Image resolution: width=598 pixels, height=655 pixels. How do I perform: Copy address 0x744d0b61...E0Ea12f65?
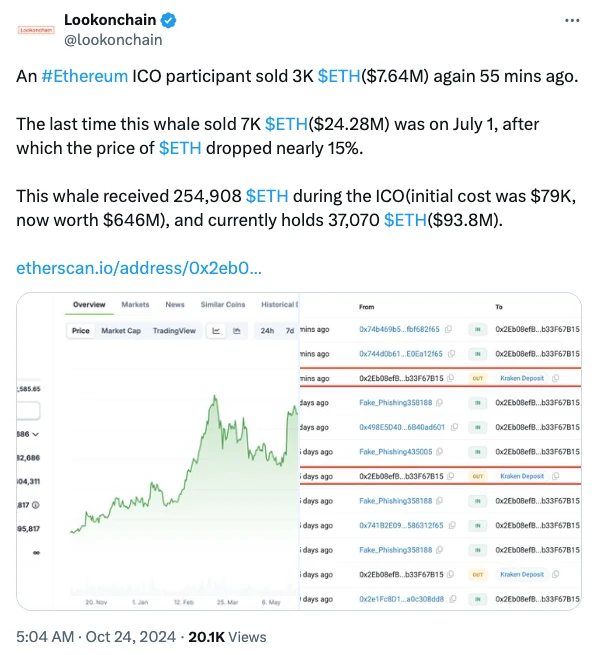pyautogui.click(x=451, y=354)
